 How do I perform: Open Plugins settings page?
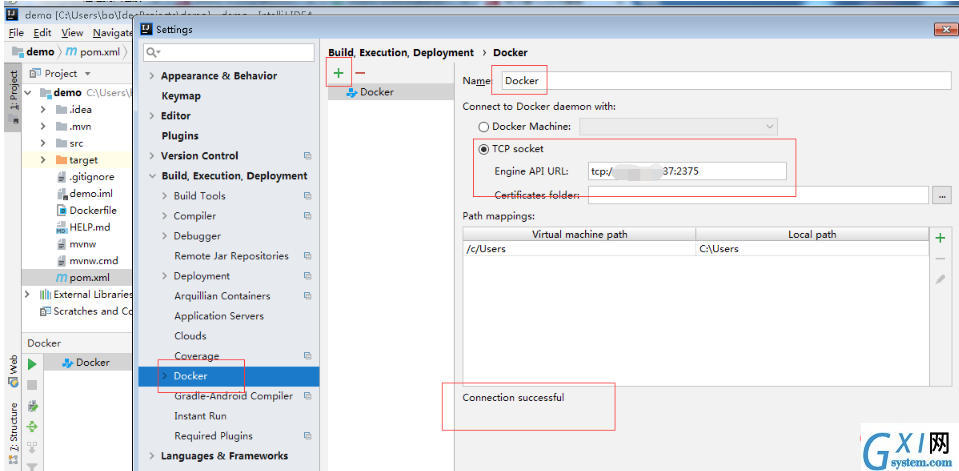tap(180, 136)
